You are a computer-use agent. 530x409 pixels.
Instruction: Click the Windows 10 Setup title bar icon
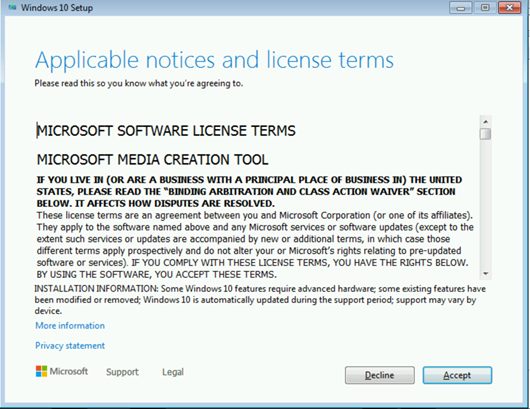(13, 7)
